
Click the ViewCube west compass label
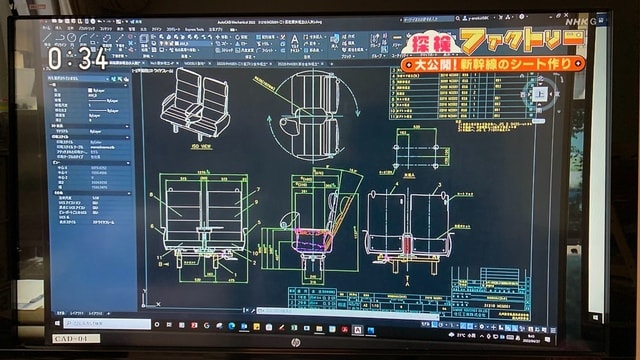[x=523, y=94]
